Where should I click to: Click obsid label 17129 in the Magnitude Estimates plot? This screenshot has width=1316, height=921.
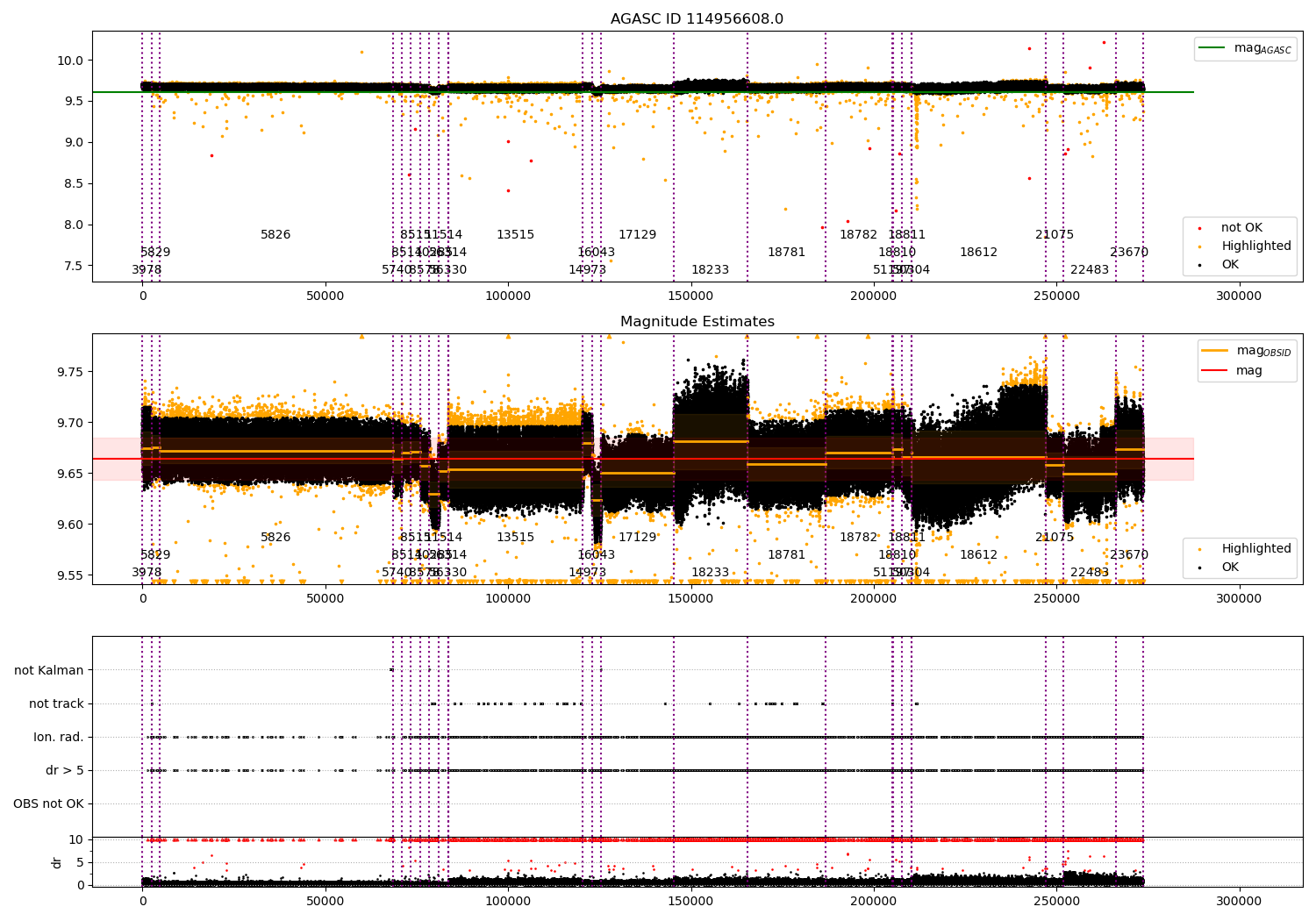(637, 538)
